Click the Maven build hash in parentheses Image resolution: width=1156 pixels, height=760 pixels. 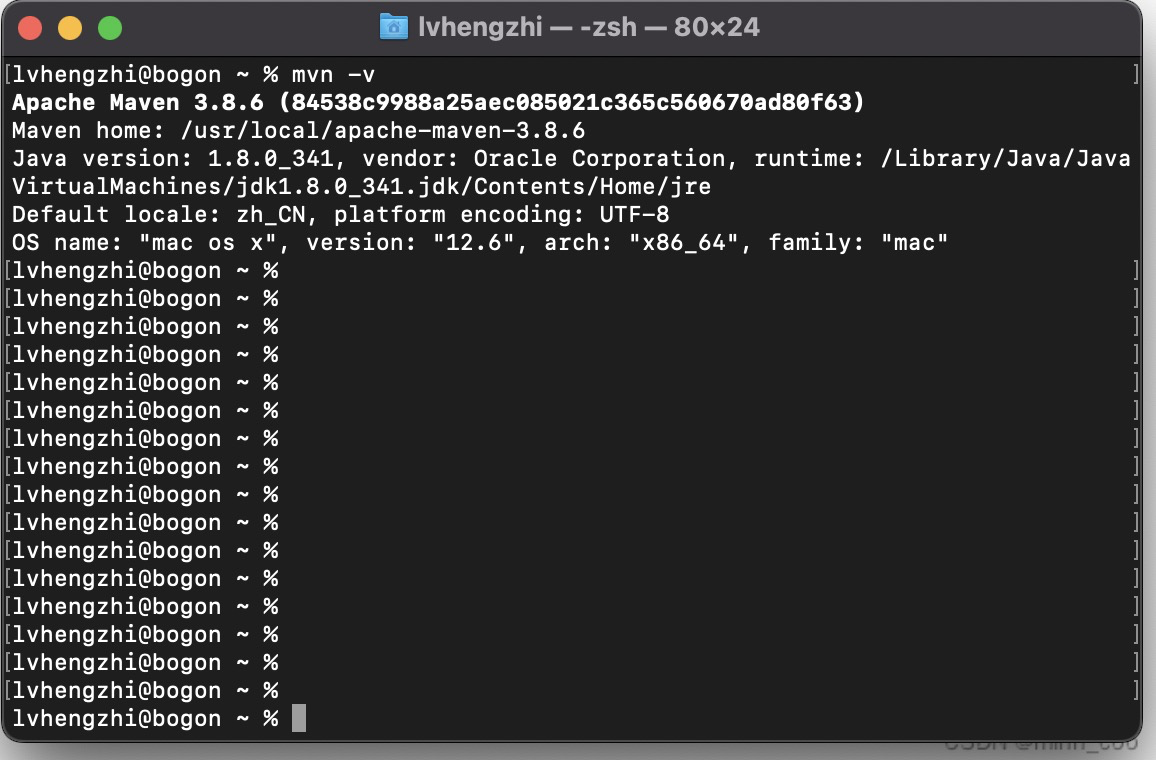coord(572,103)
